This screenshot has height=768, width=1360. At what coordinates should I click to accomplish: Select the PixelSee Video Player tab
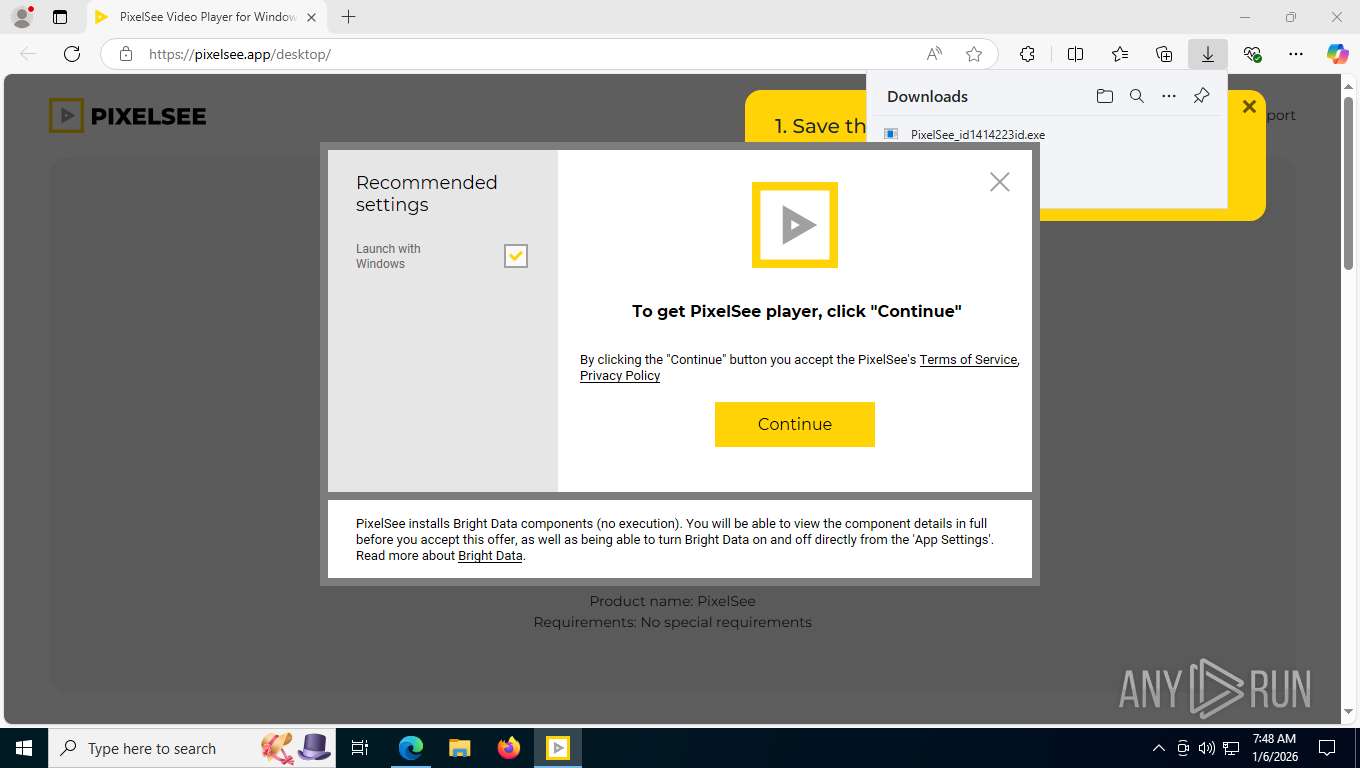[x=207, y=17]
